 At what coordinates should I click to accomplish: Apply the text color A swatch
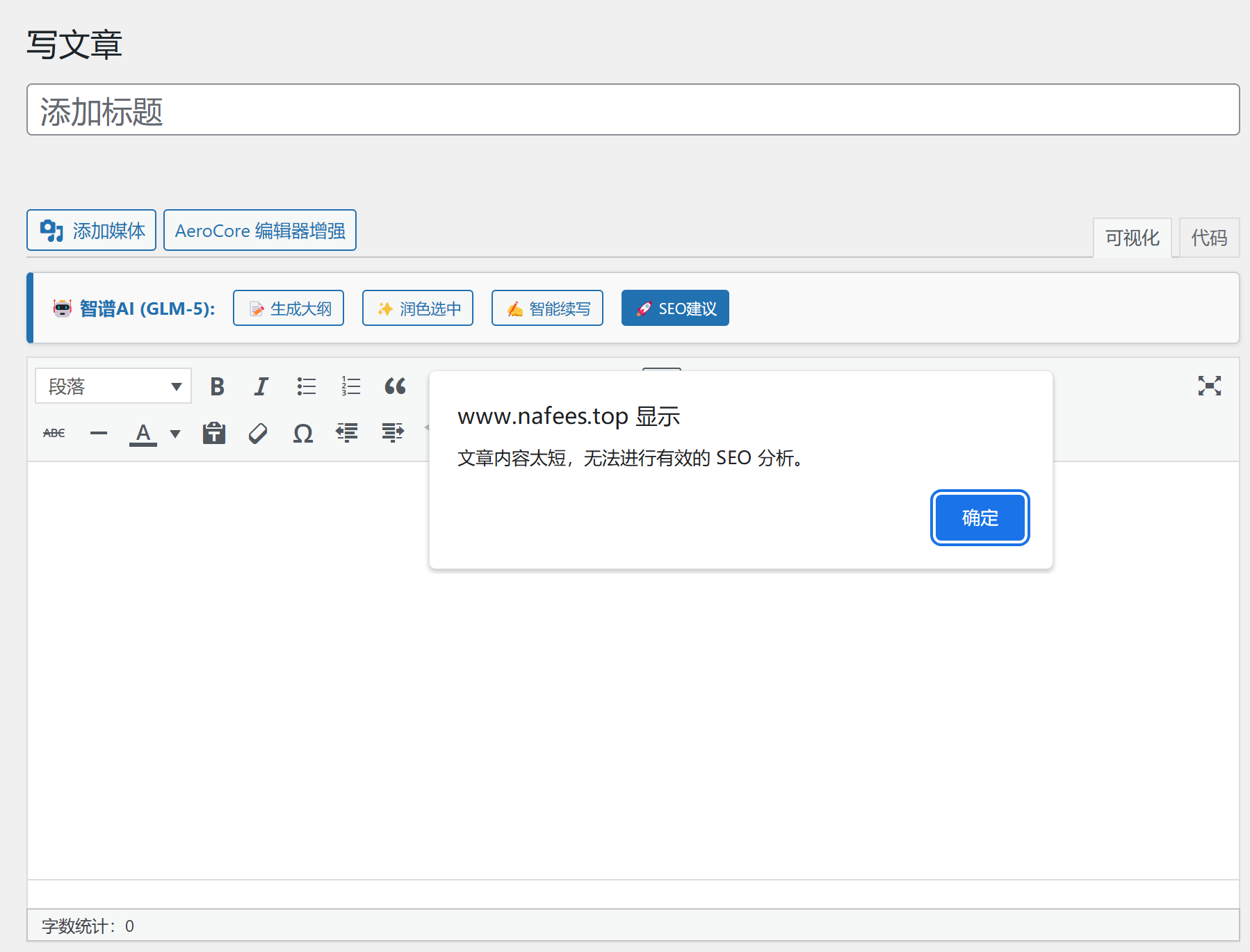pos(143,433)
